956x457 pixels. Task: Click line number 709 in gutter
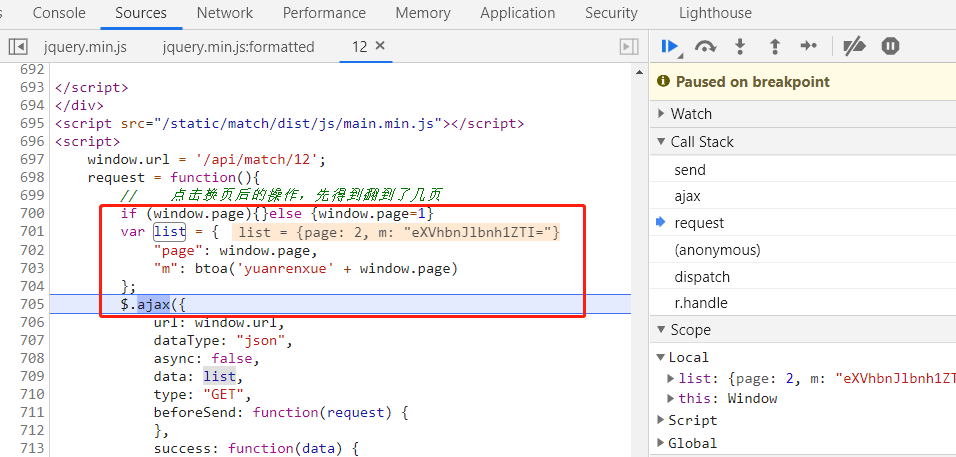[x=32, y=376]
